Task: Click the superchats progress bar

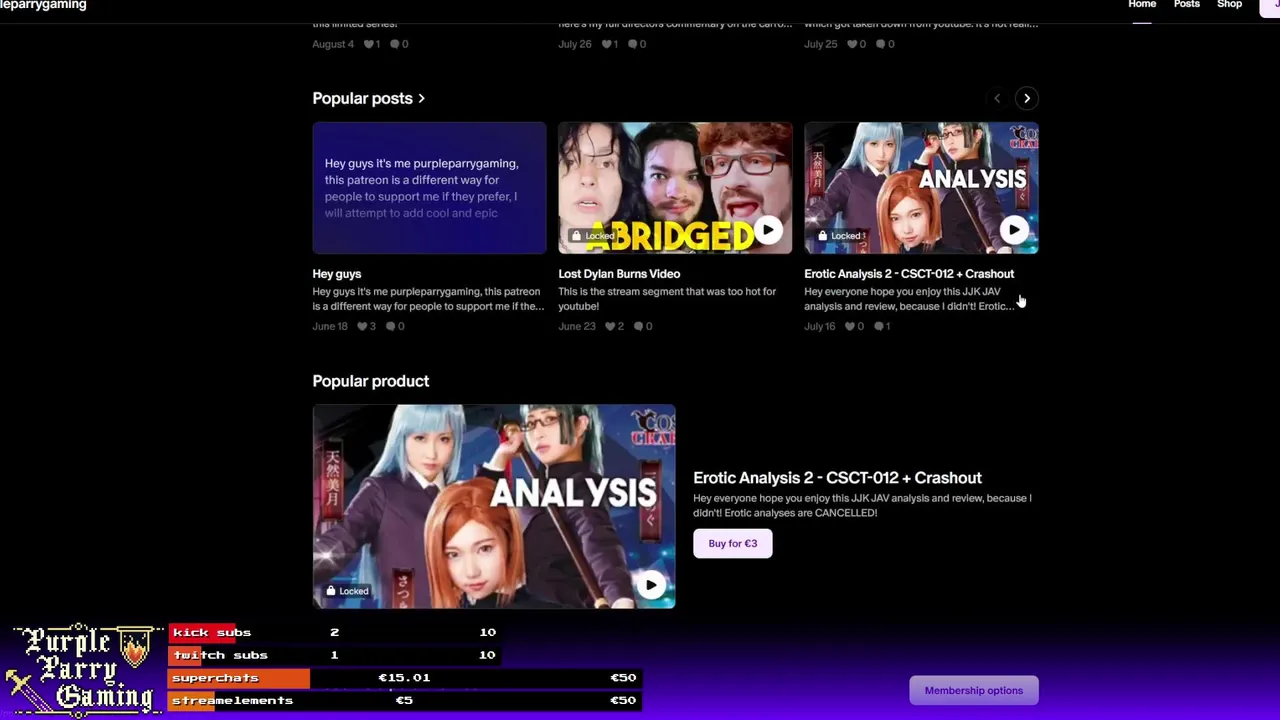Action: (404, 678)
